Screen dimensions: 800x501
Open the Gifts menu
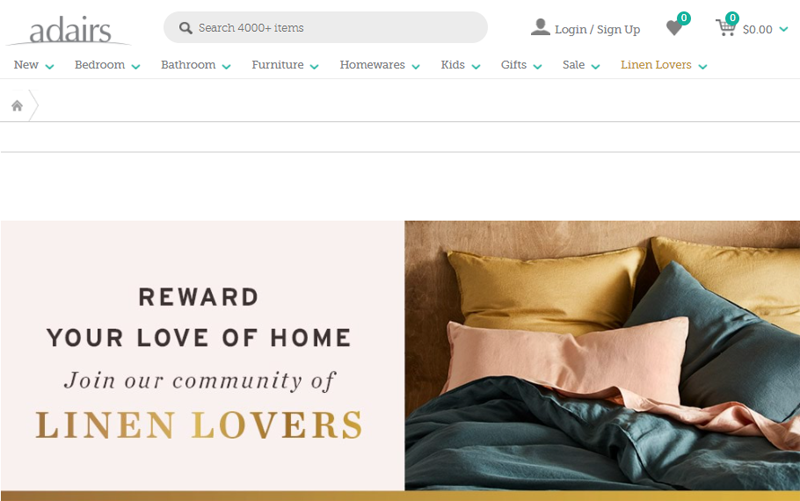(514, 65)
